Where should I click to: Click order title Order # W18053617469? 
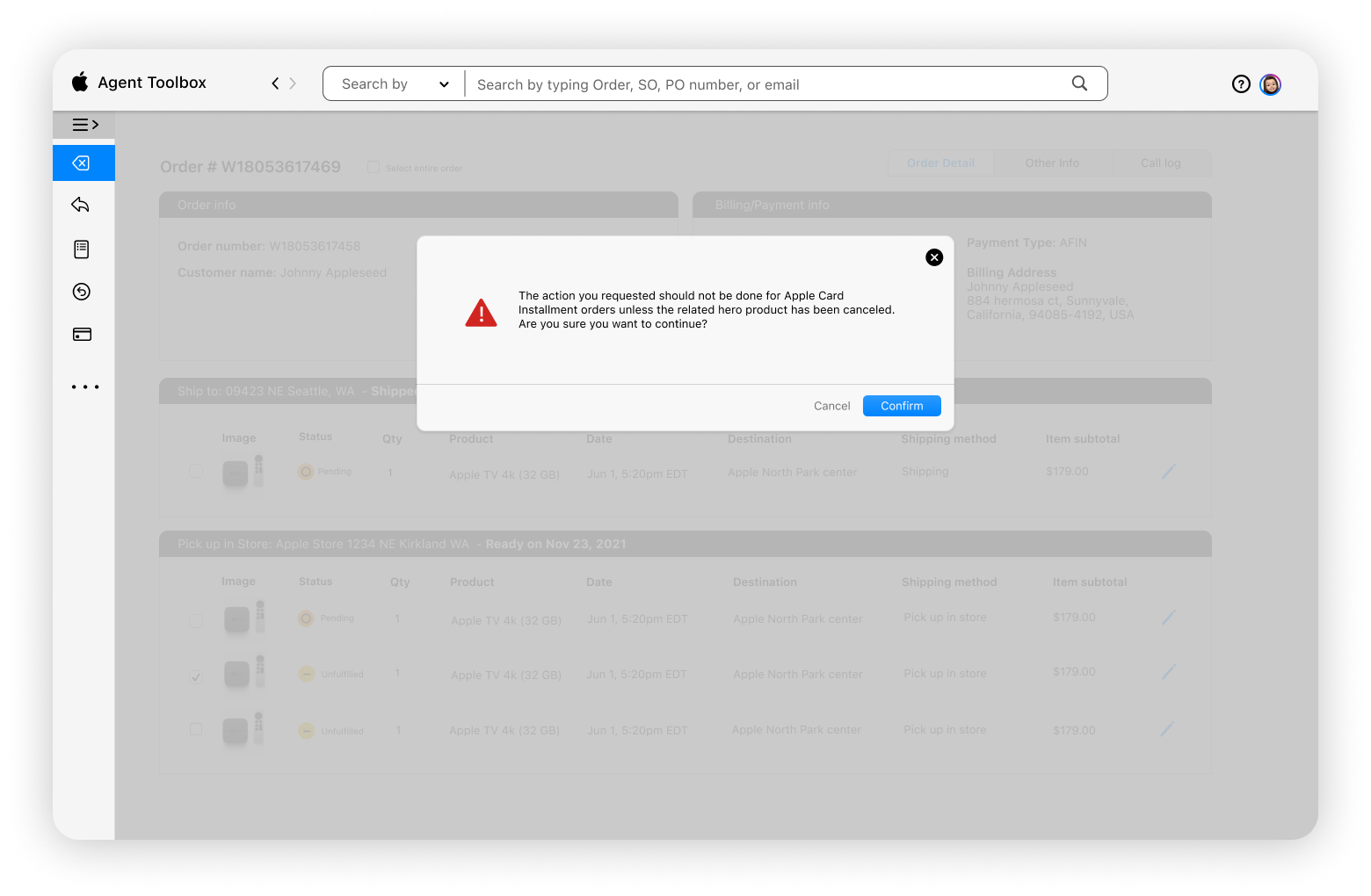250,167
